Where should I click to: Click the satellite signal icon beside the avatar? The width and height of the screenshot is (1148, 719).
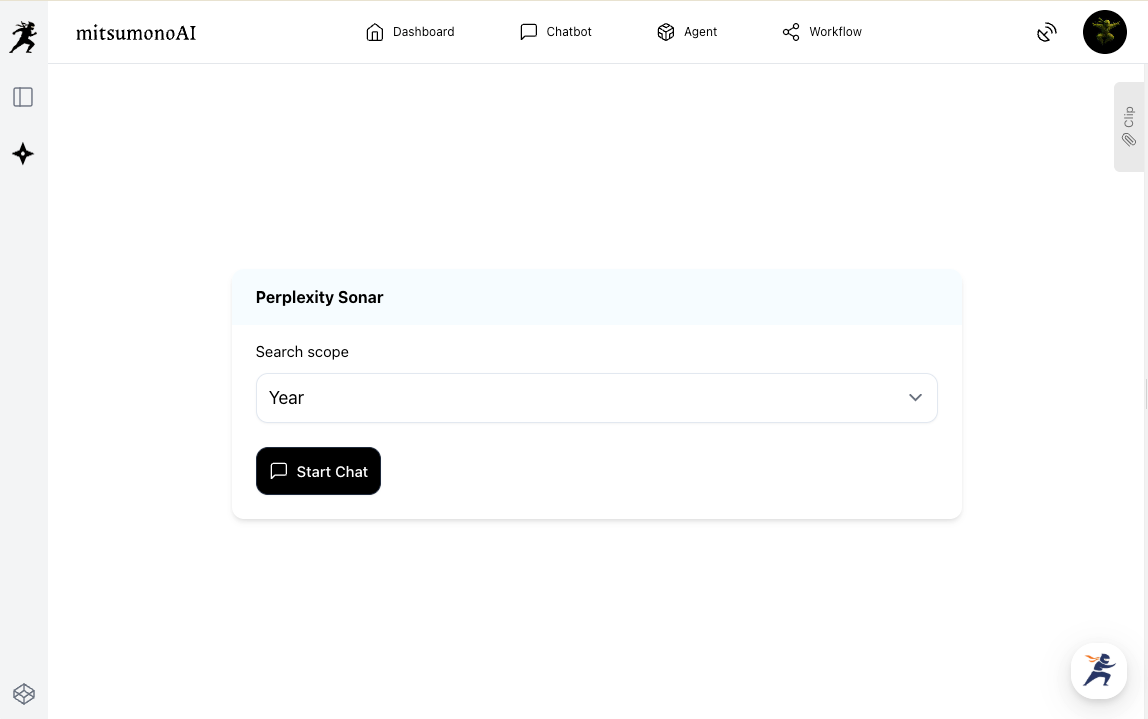coord(1047,33)
